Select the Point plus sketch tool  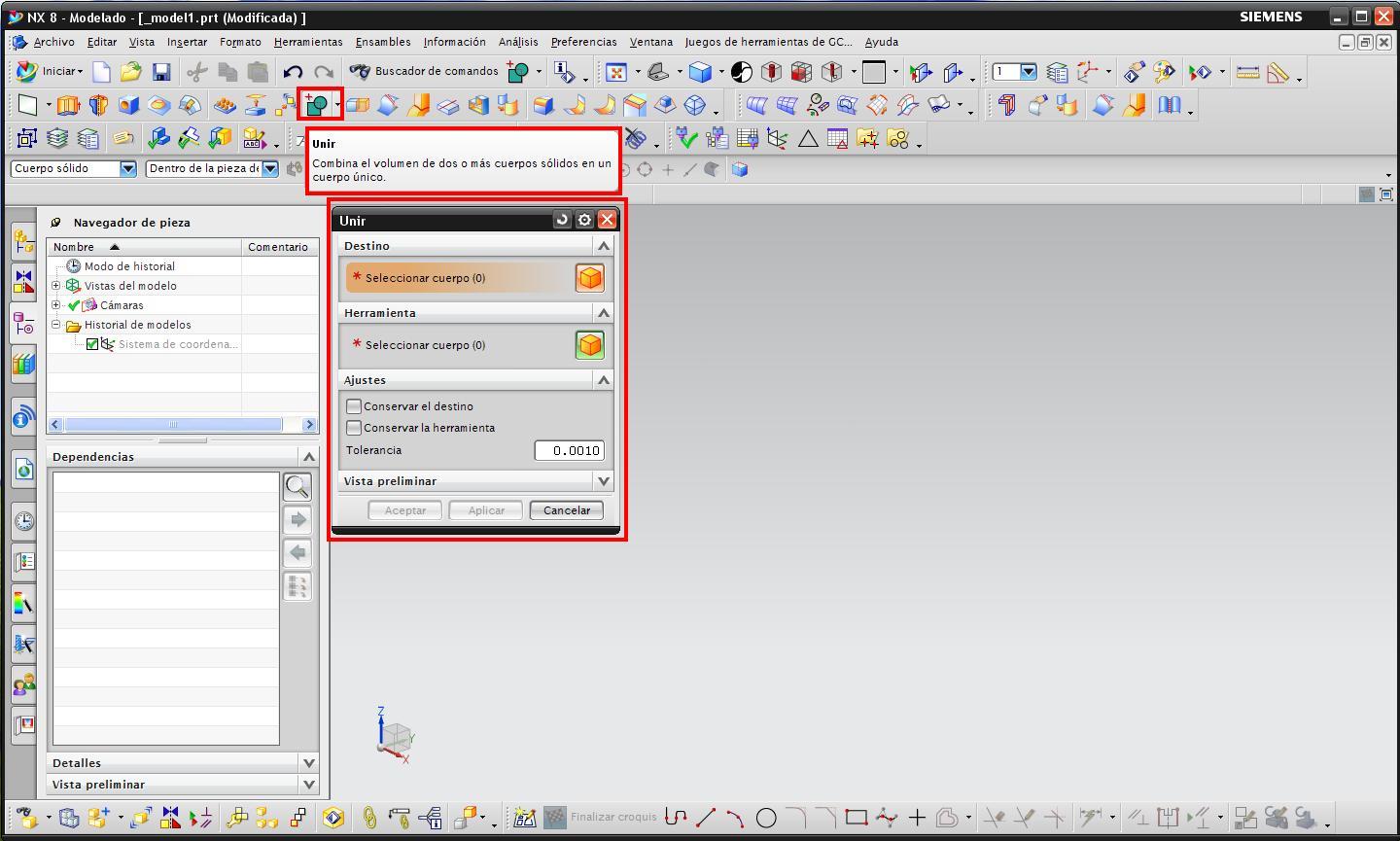tap(916, 818)
